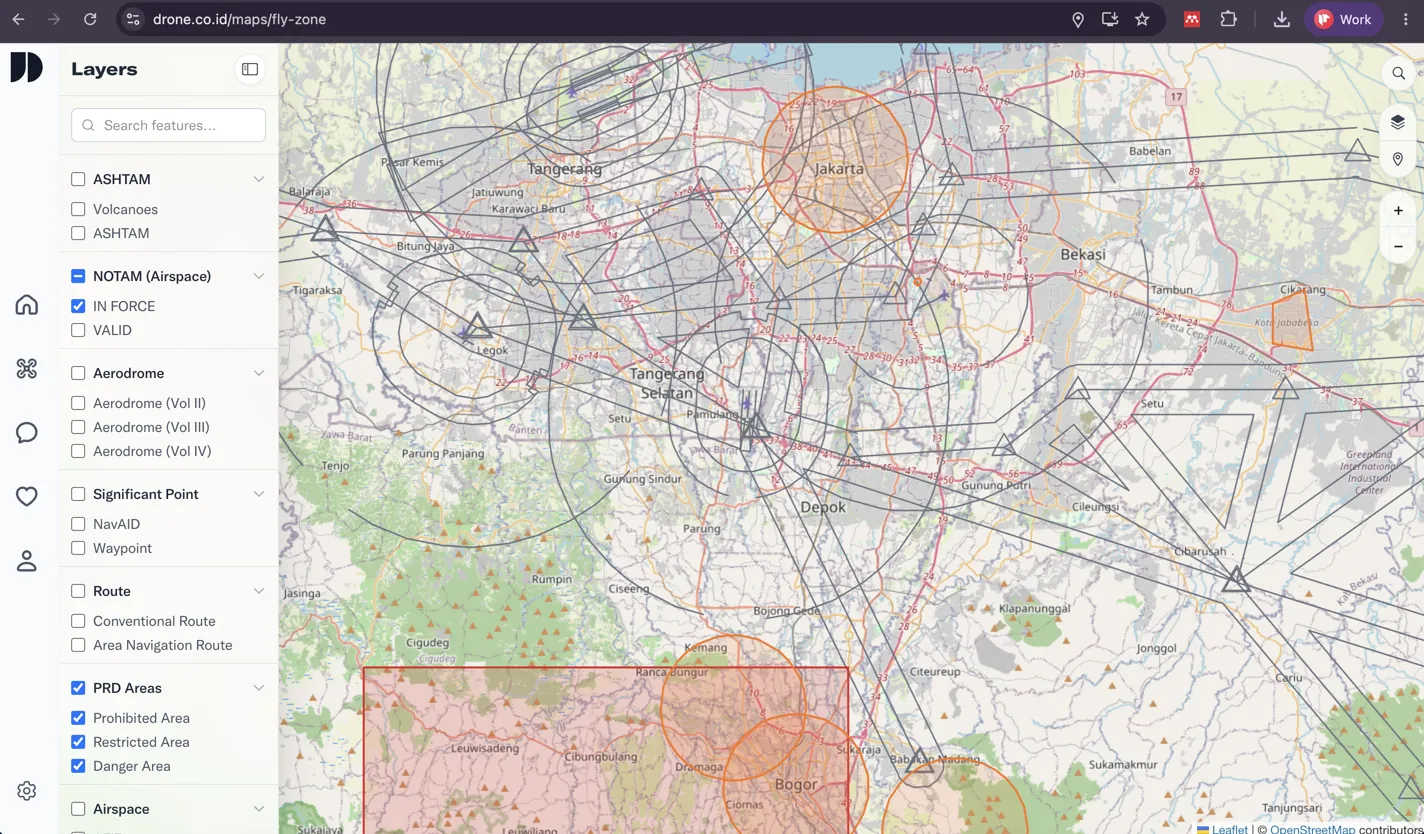Uncheck the IN FORCE layer checkbox
The image size is (1425, 834).
click(x=78, y=306)
